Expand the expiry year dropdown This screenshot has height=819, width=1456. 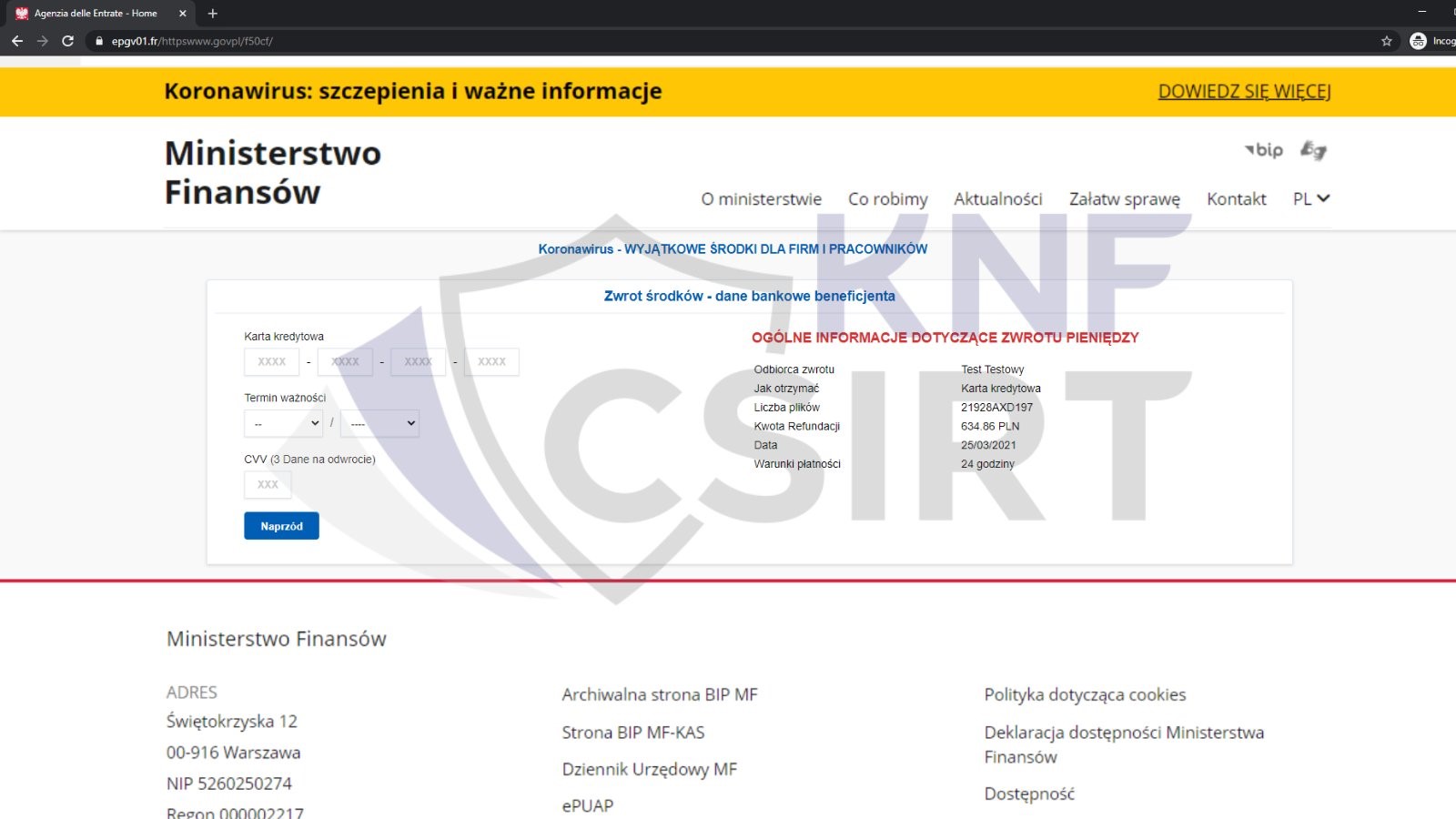coord(380,423)
